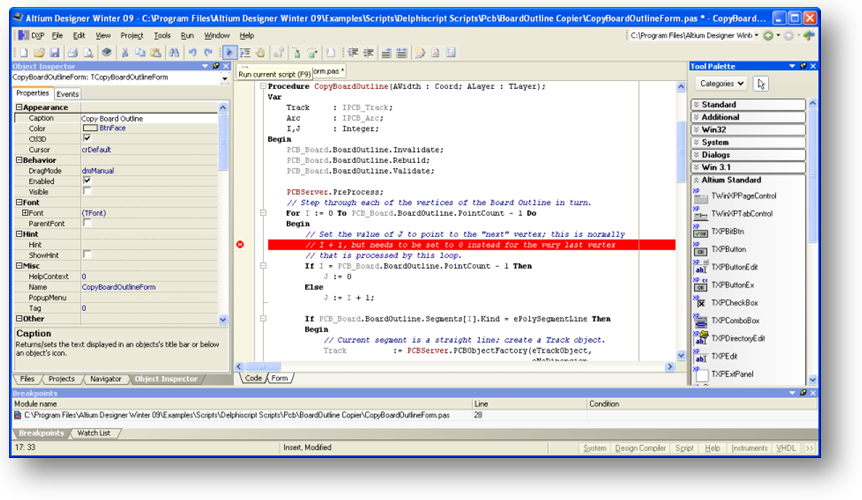Click the Print toolbar icon
862x500 pixels.
tap(73, 53)
